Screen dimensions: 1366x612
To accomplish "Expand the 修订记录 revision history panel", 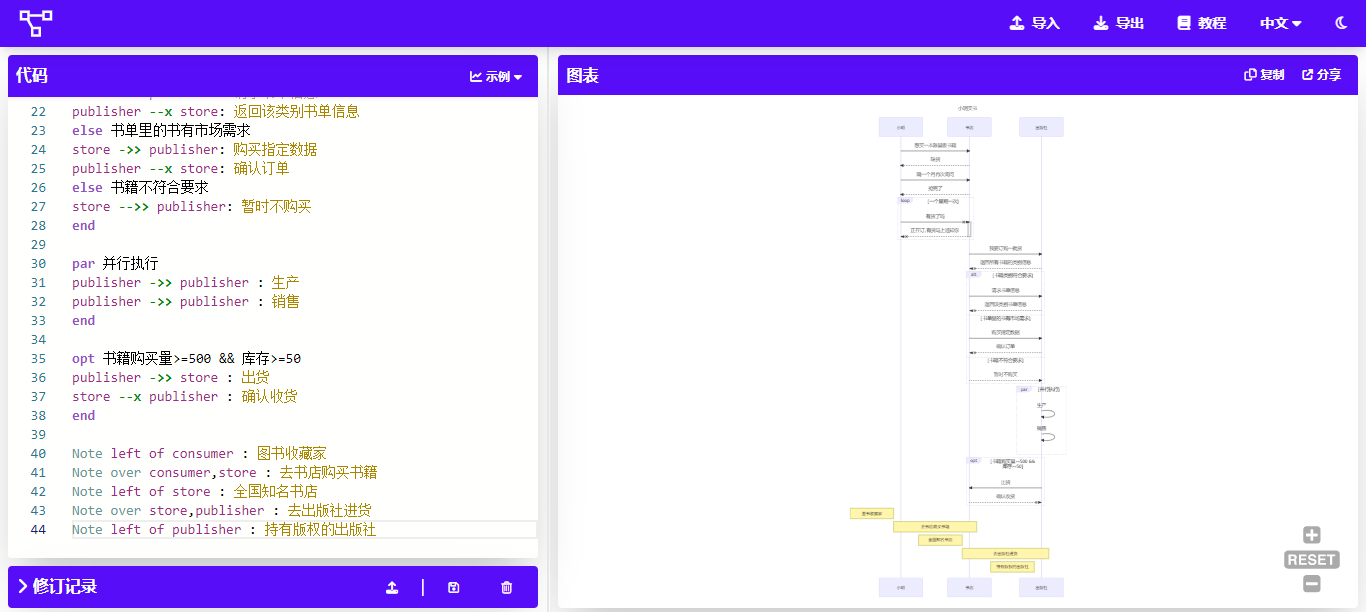I will 57,587.
